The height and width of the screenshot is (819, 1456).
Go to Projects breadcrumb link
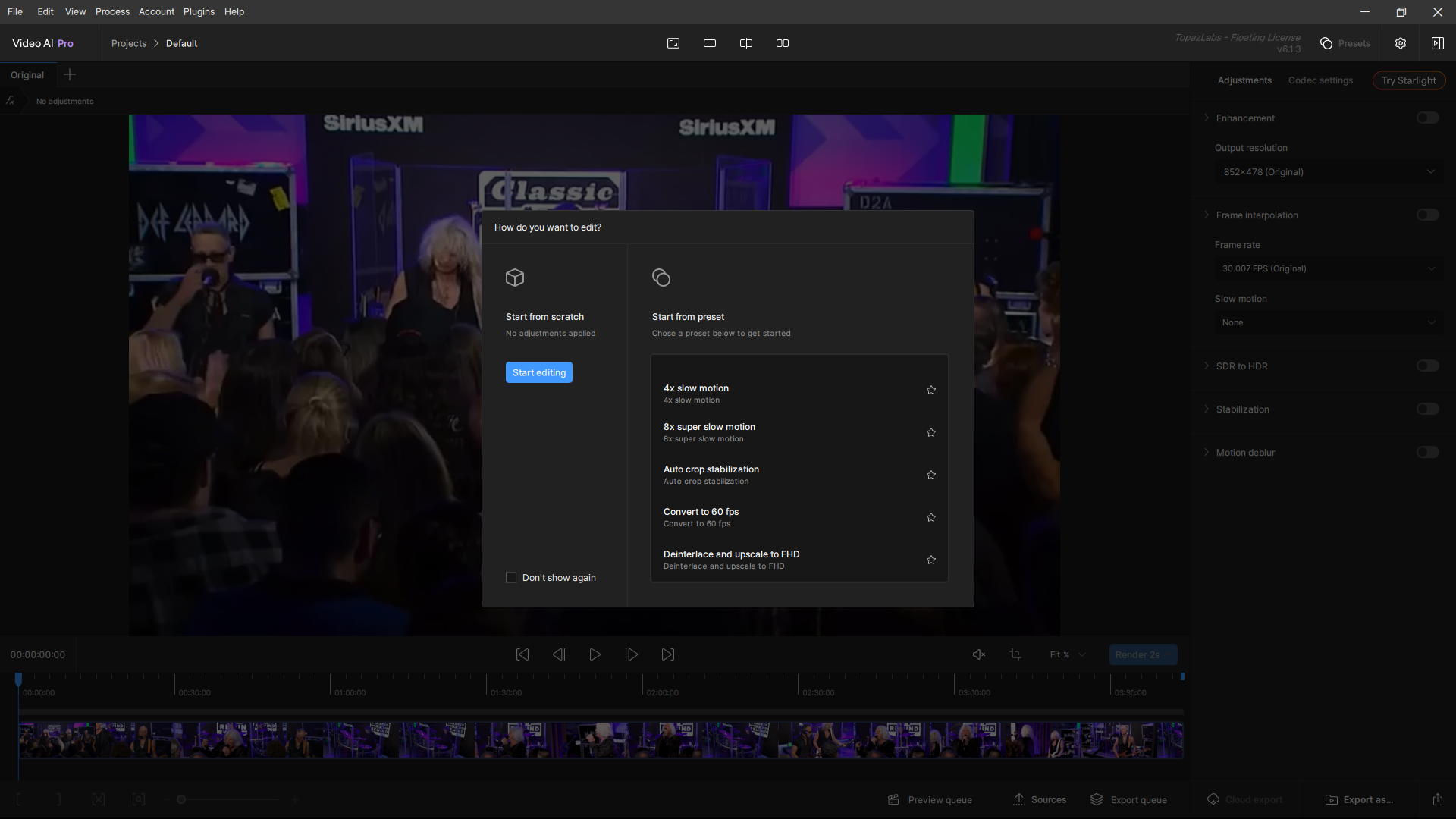coord(129,43)
